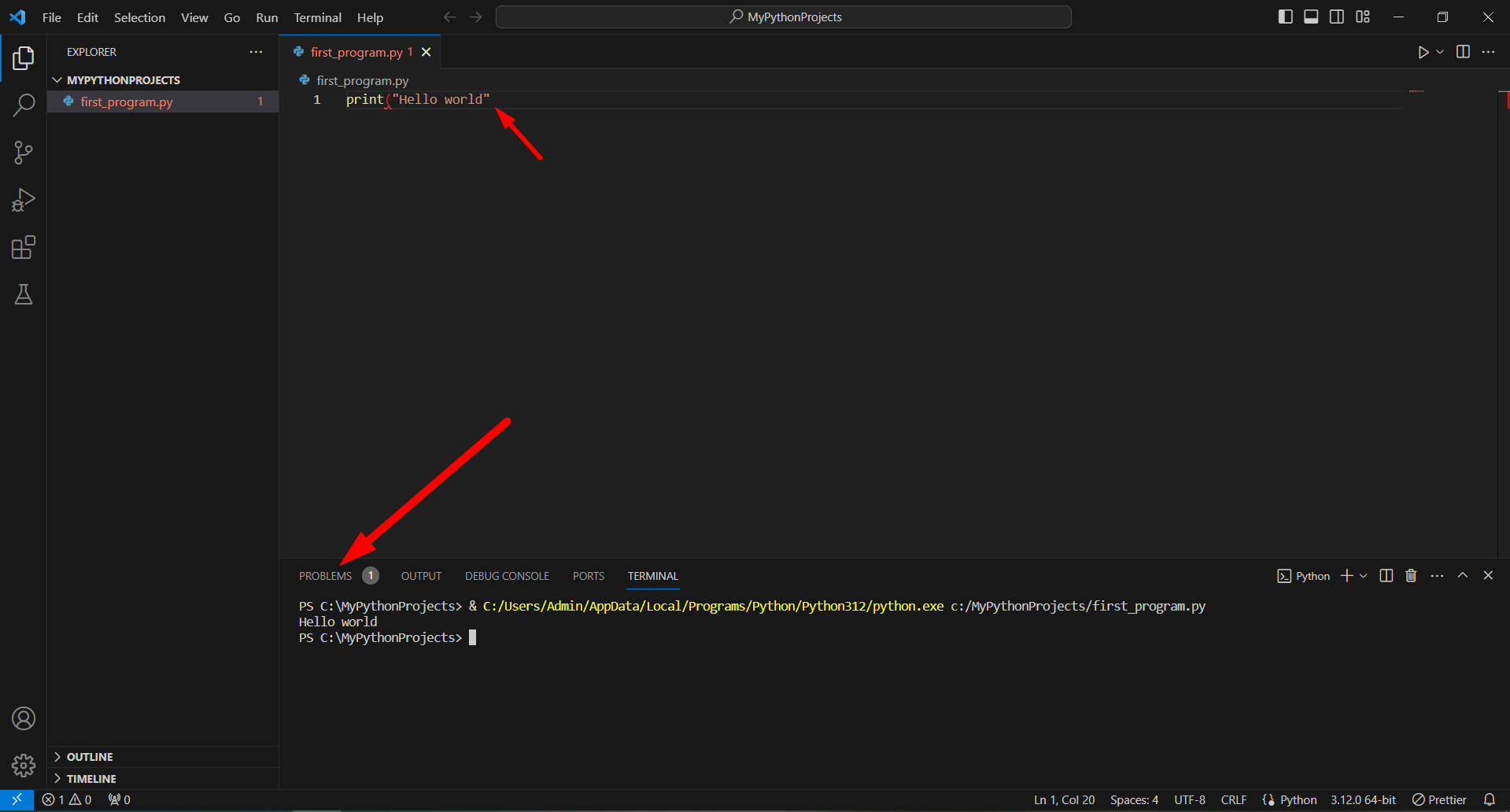Open the Run and Debug icon
Image resolution: width=1510 pixels, height=812 pixels.
coord(23,200)
